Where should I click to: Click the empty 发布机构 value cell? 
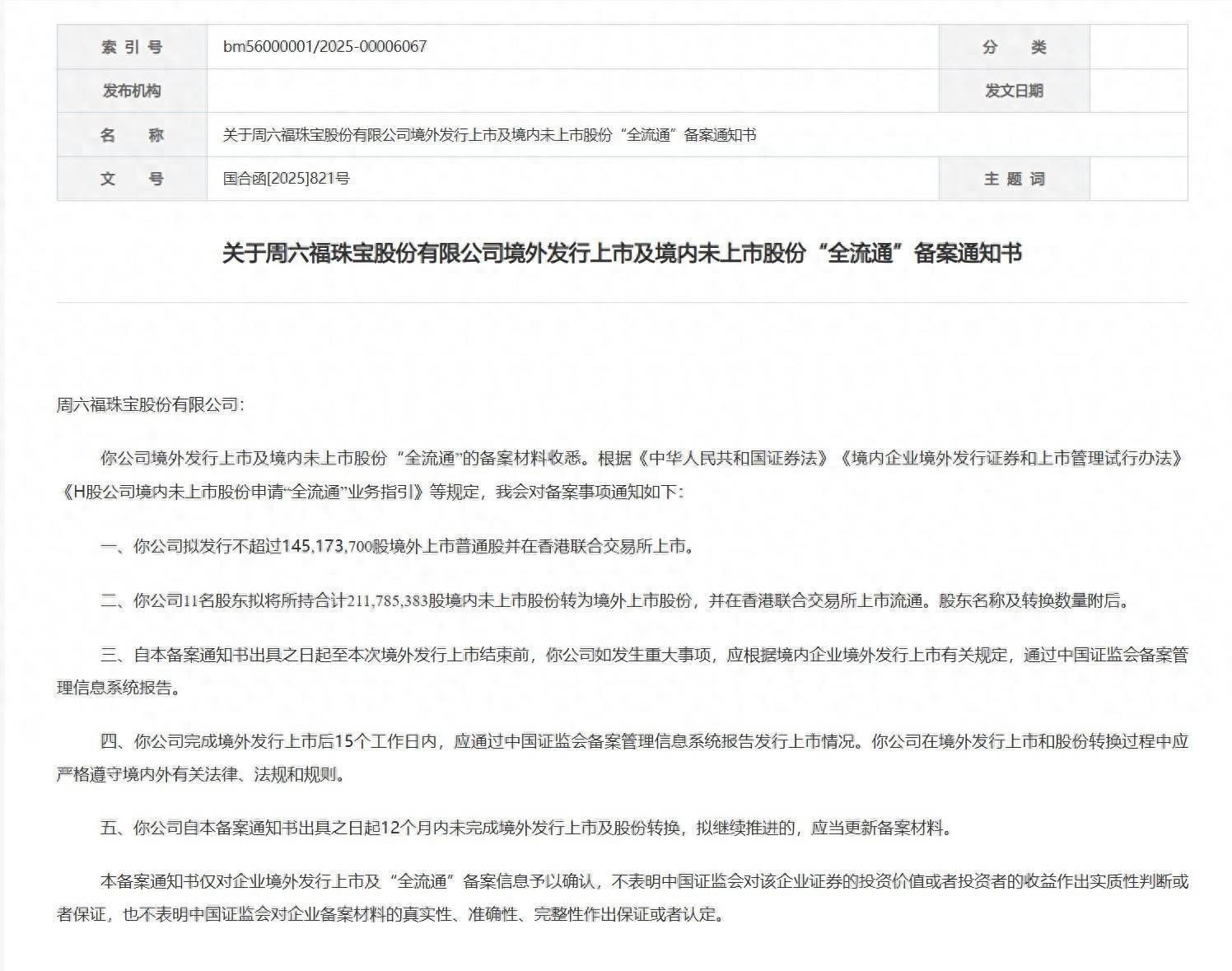(x=572, y=91)
